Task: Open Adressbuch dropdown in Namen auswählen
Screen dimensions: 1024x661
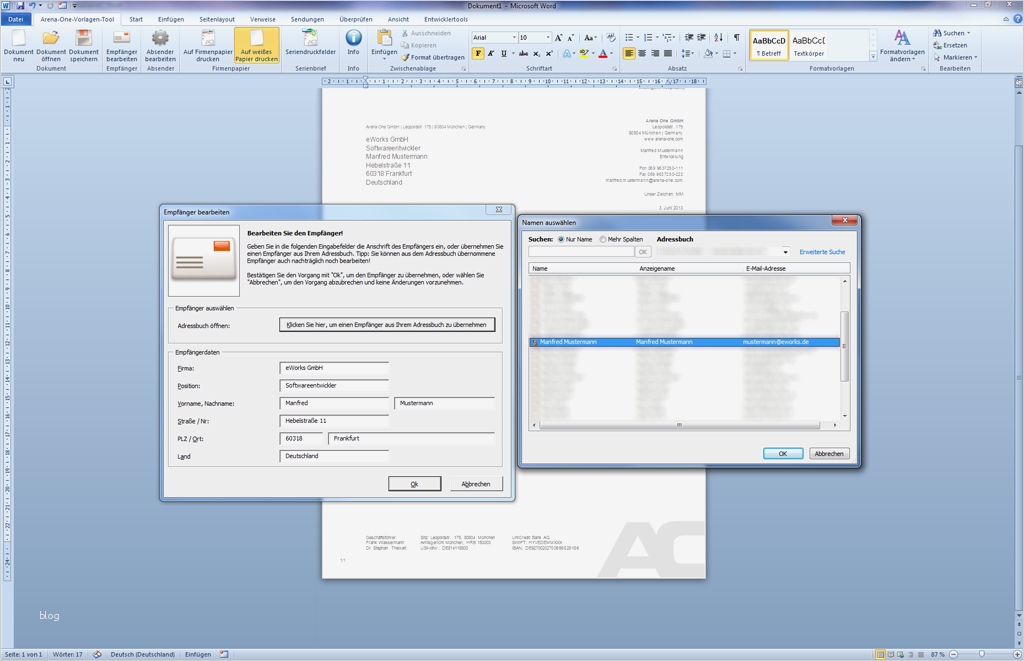Action: point(785,252)
